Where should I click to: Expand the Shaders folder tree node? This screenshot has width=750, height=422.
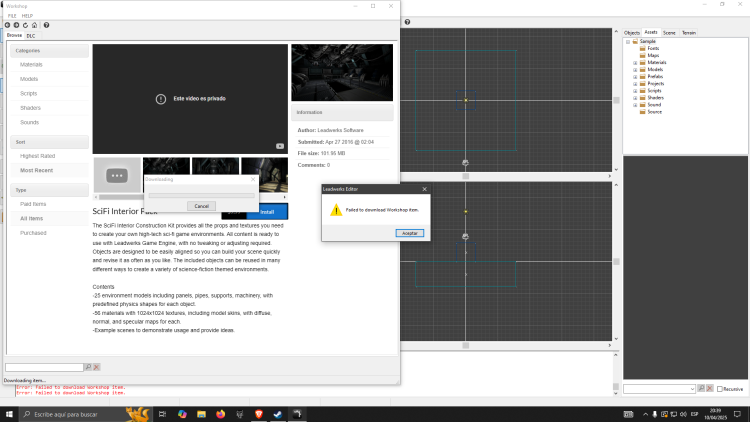(635, 97)
